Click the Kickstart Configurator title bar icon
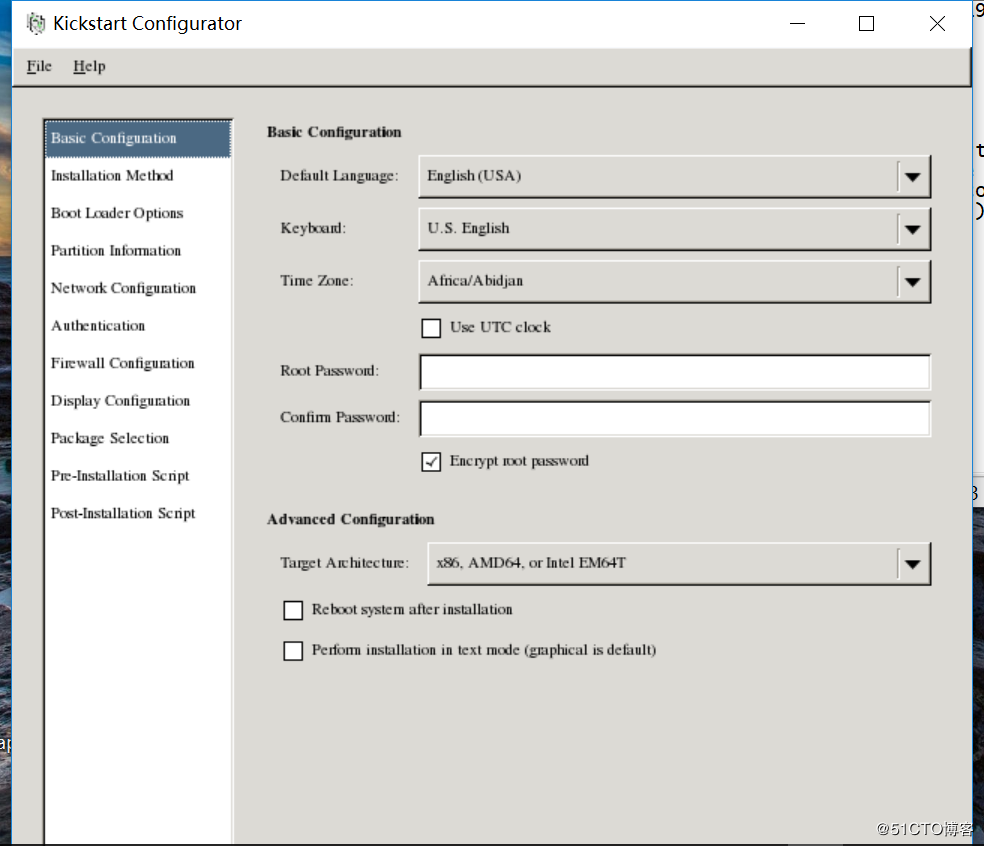The image size is (984, 846). click(36, 24)
